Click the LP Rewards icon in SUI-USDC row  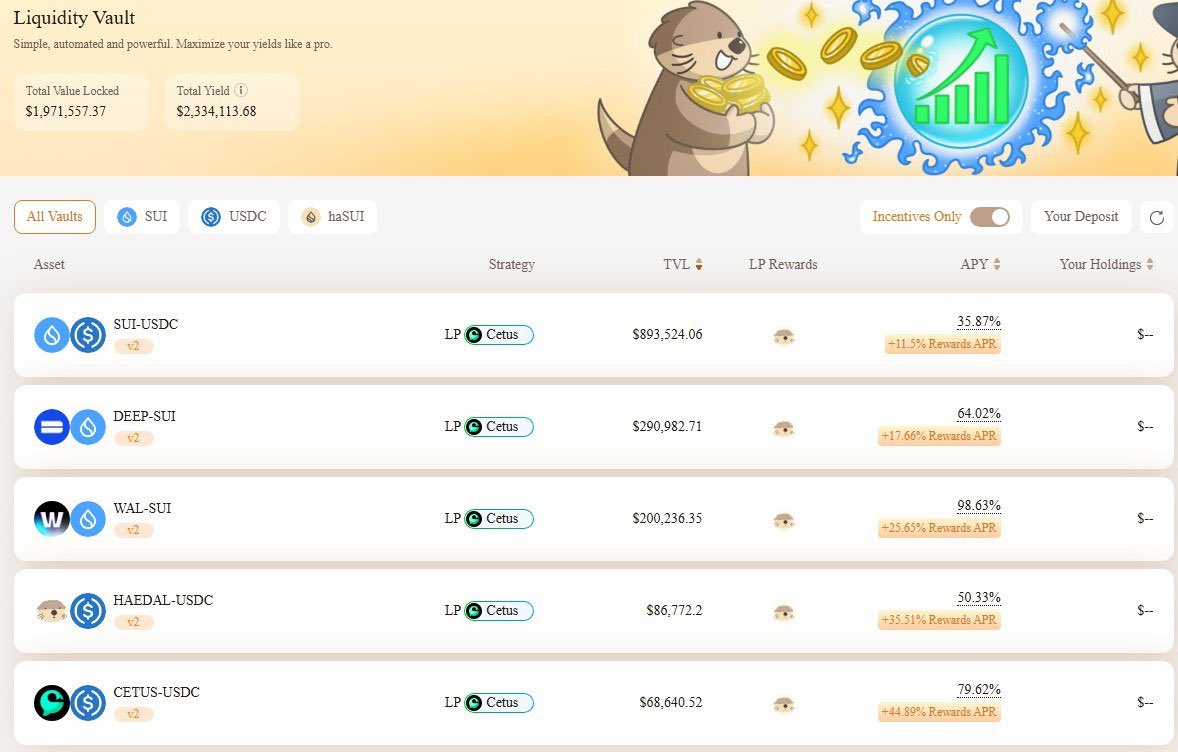tap(784, 337)
